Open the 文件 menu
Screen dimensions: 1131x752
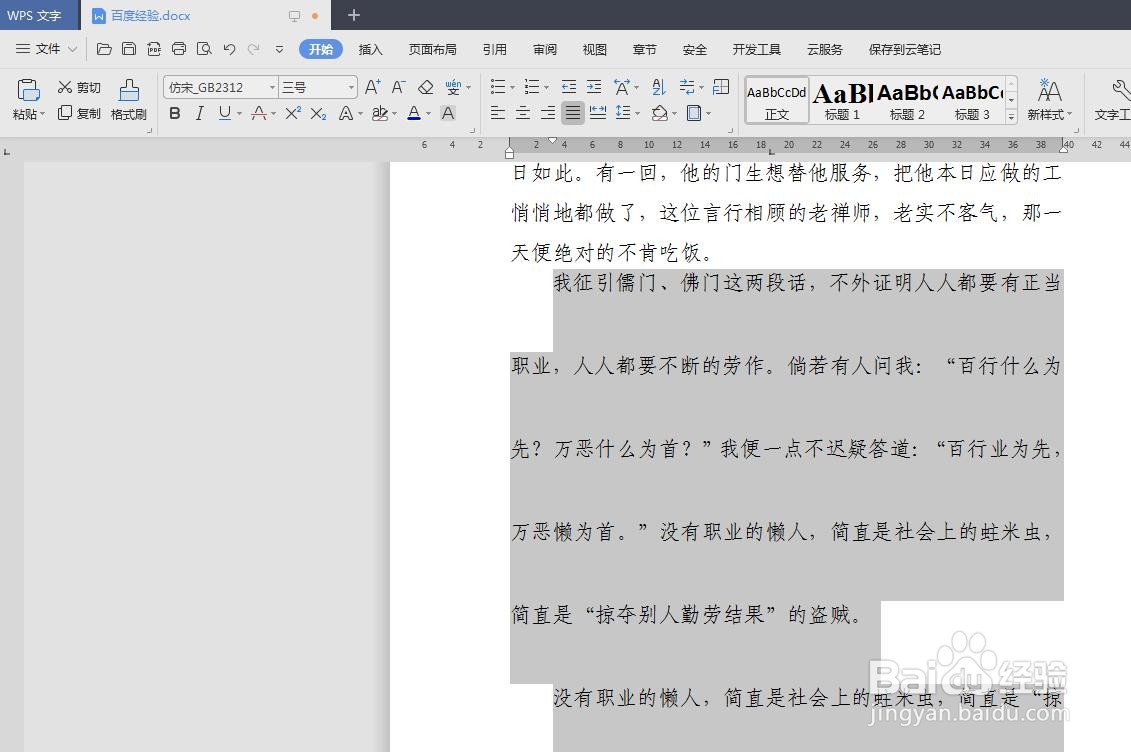click(x=47, y=48)
